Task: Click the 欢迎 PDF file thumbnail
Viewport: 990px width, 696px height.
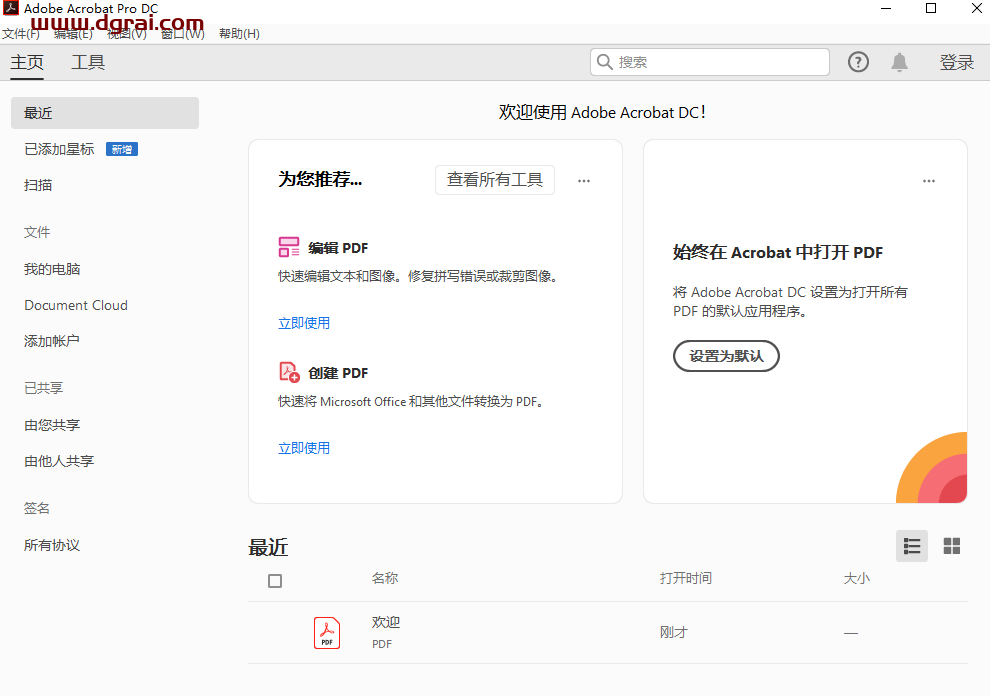Action: pyautogui.click(x=326, y=632)
